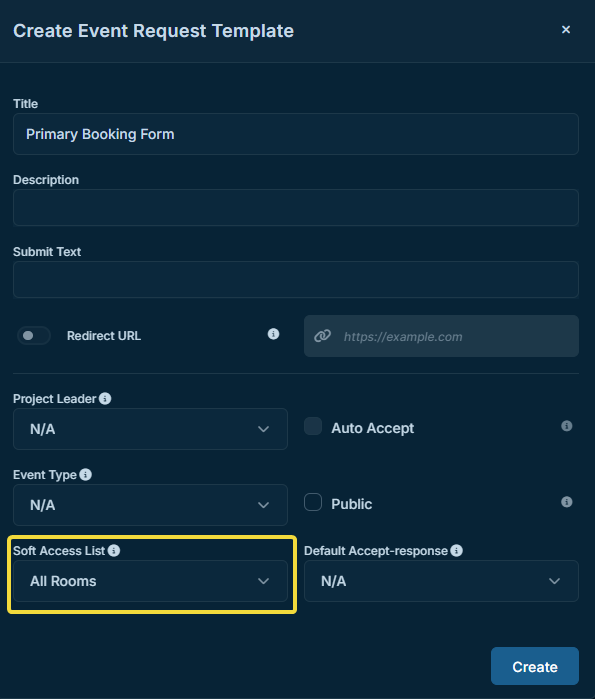595x699 pixels.
Task: Open the Soft Access List dropdown
Action: pos(150,581)
